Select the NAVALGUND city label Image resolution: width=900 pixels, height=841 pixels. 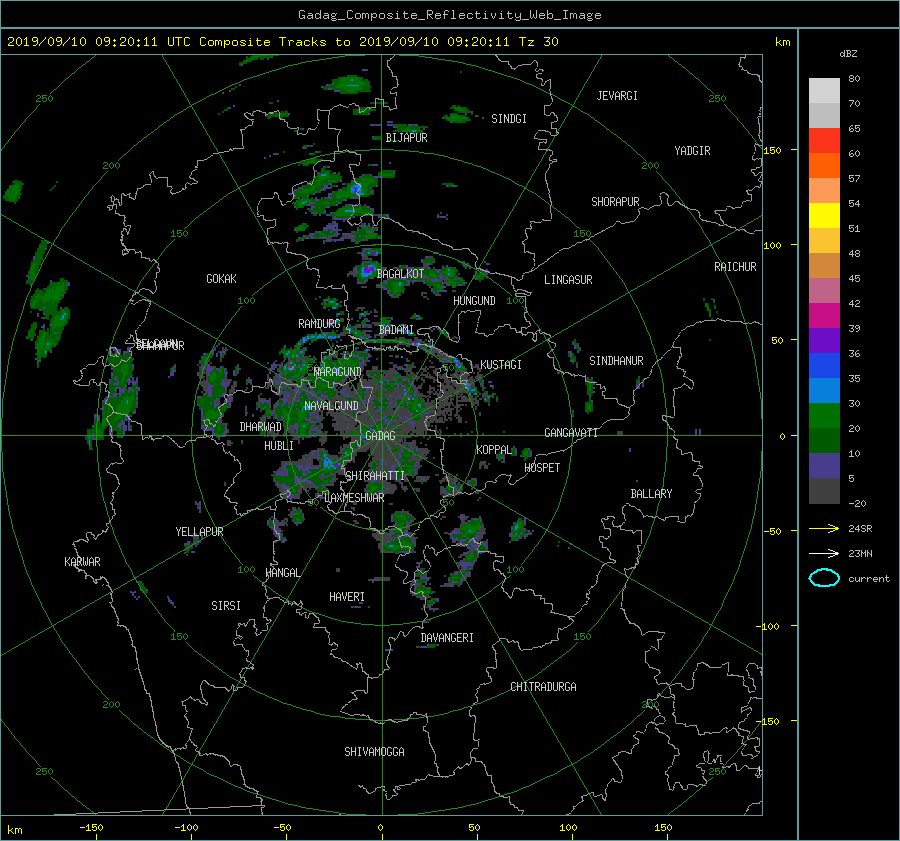(x=331, y=406)
